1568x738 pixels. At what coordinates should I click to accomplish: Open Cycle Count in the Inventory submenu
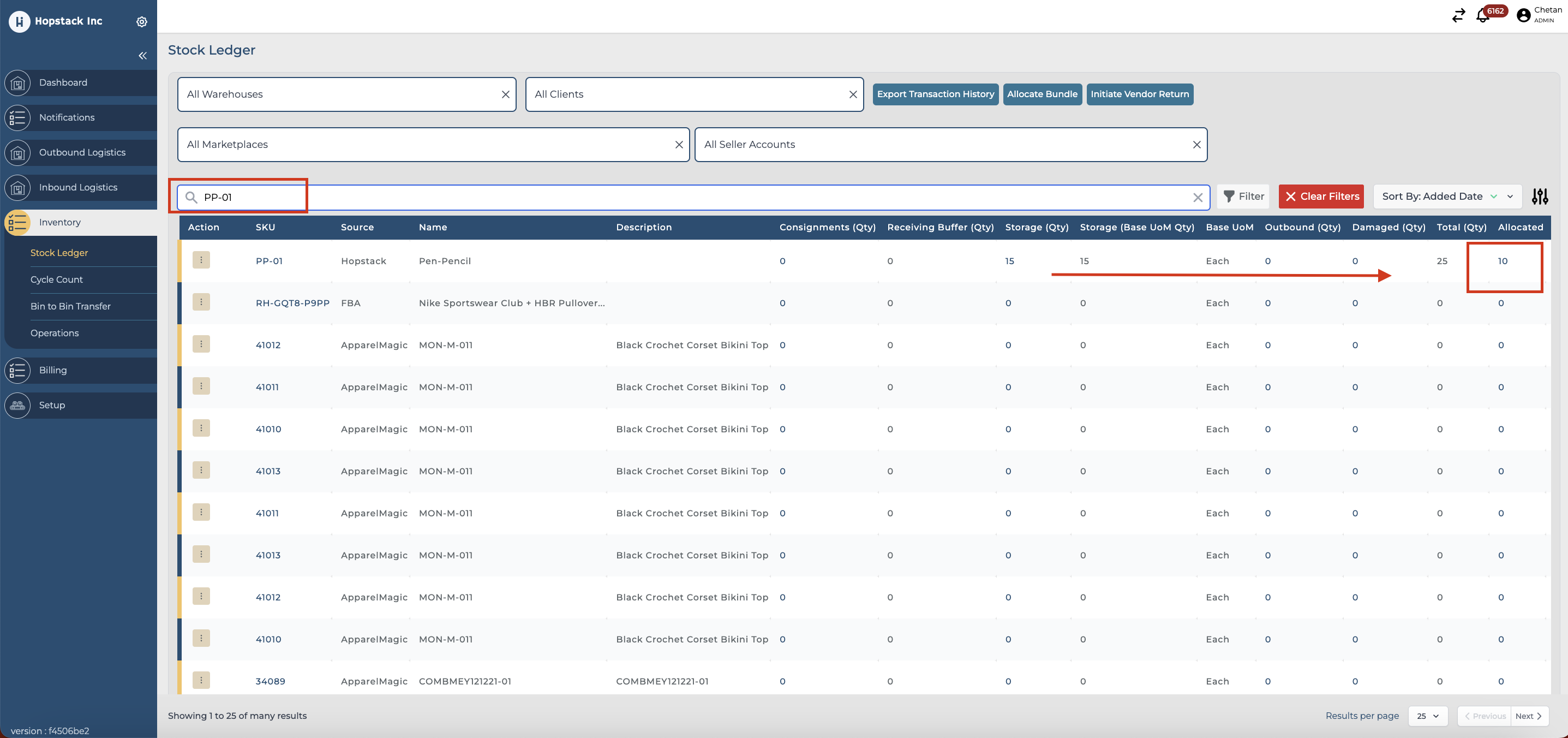[x=57, y=279]
